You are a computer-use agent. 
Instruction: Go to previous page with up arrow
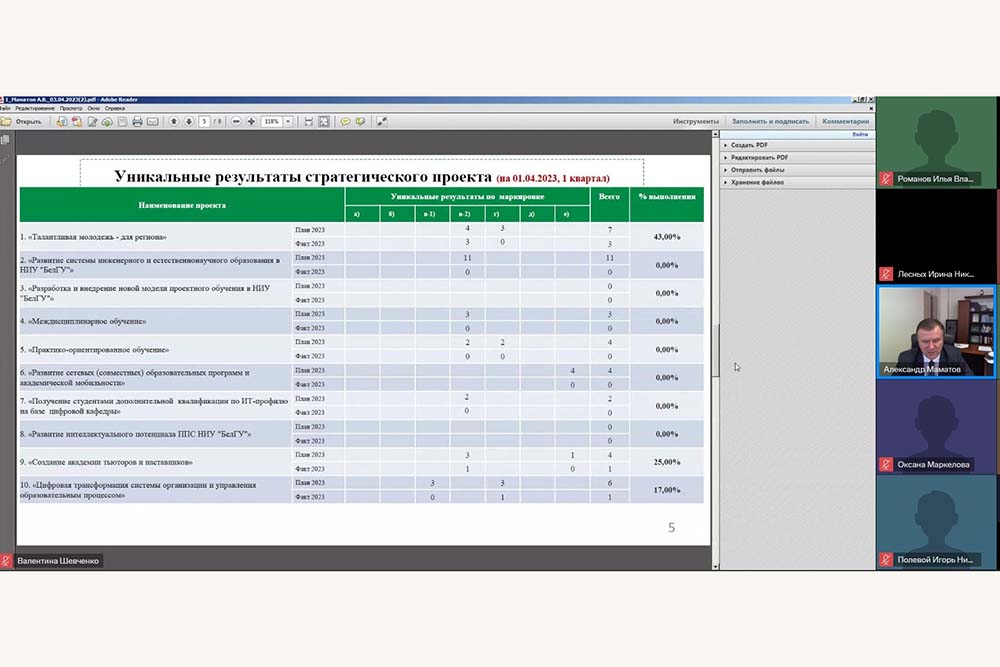pyautogui.click(x=174, y=121)
